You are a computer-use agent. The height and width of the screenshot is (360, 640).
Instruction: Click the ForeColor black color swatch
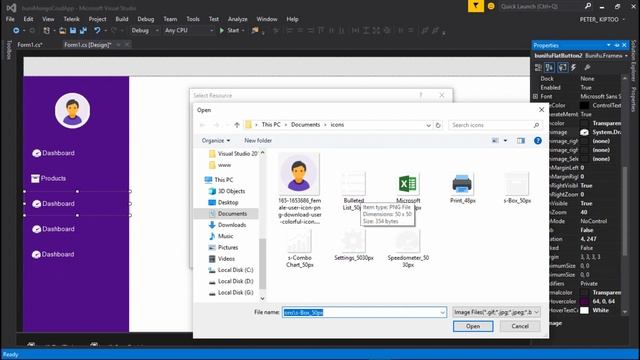584,106
